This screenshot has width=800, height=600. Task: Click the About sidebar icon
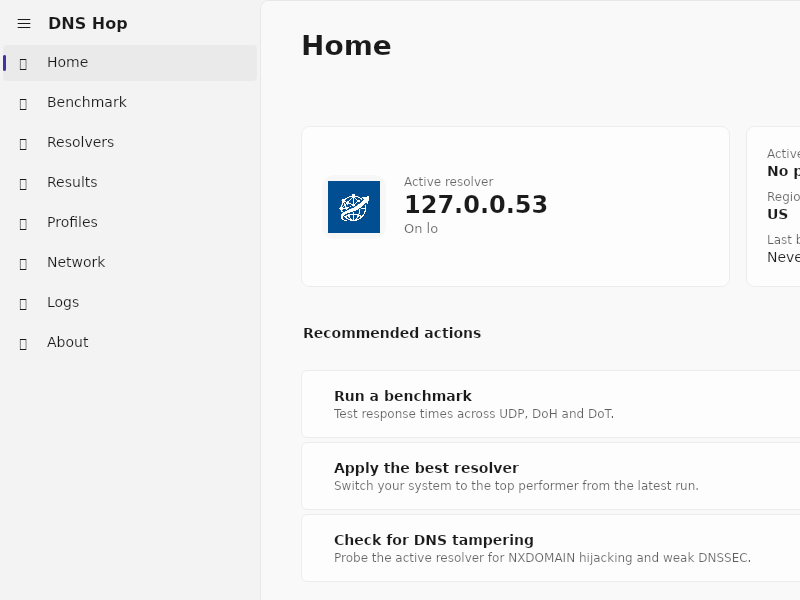click(x=23, y=344)
